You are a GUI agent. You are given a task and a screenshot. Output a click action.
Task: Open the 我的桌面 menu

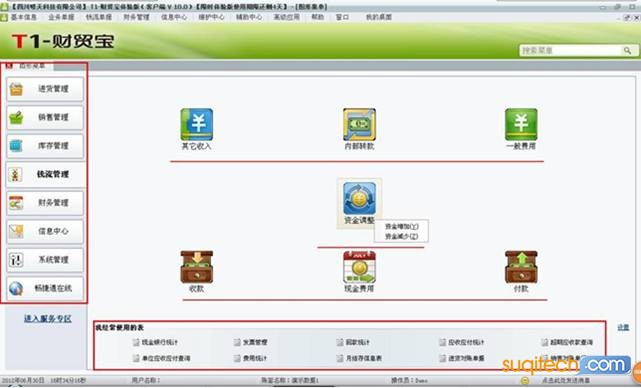pos(379,17)
